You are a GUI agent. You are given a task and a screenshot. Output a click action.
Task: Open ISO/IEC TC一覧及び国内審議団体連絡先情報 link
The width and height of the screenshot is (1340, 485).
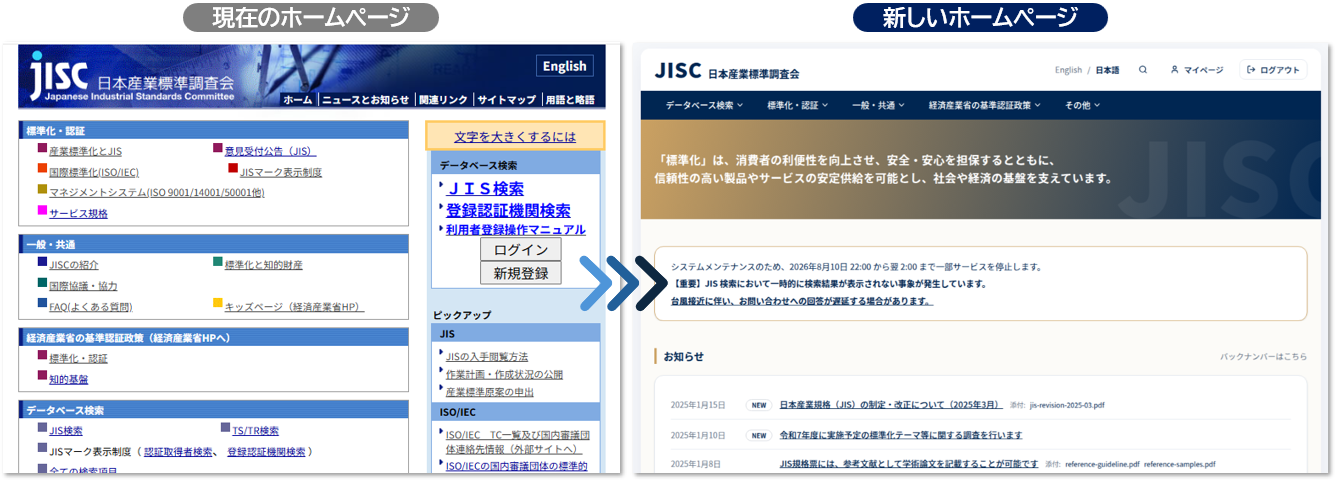pyautogui.click(x=517, y=441)
